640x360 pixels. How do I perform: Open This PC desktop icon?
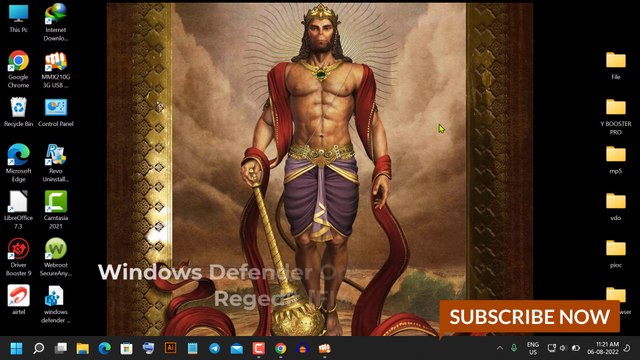(x=18, y=18)
